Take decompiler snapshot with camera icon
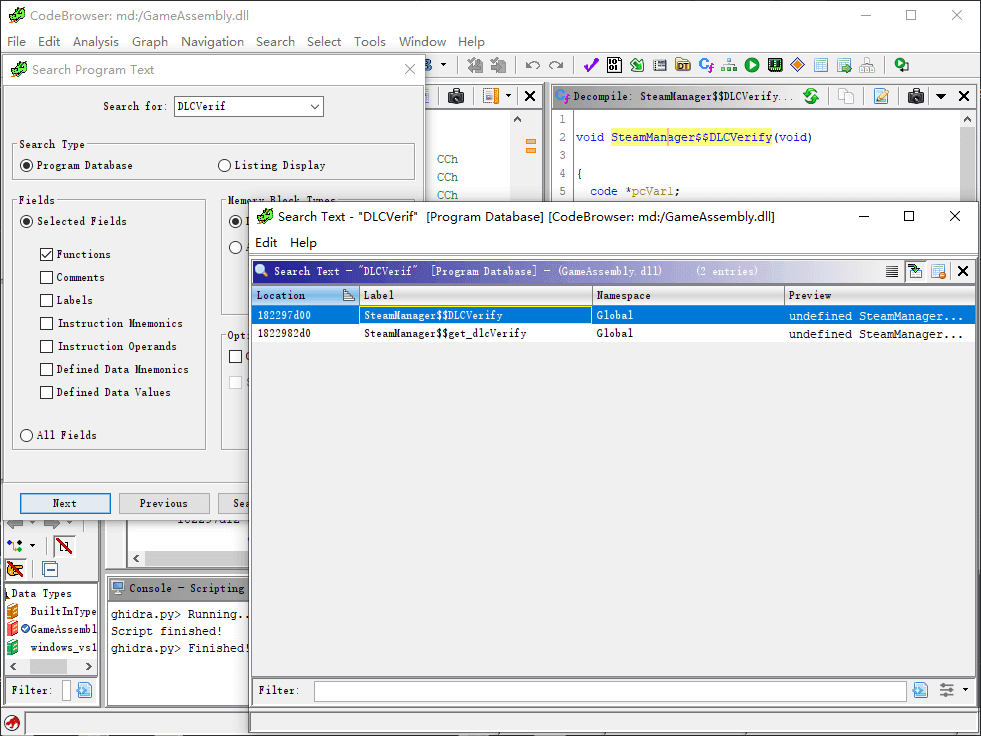981x736 pixels. click(x=915, y=96)
